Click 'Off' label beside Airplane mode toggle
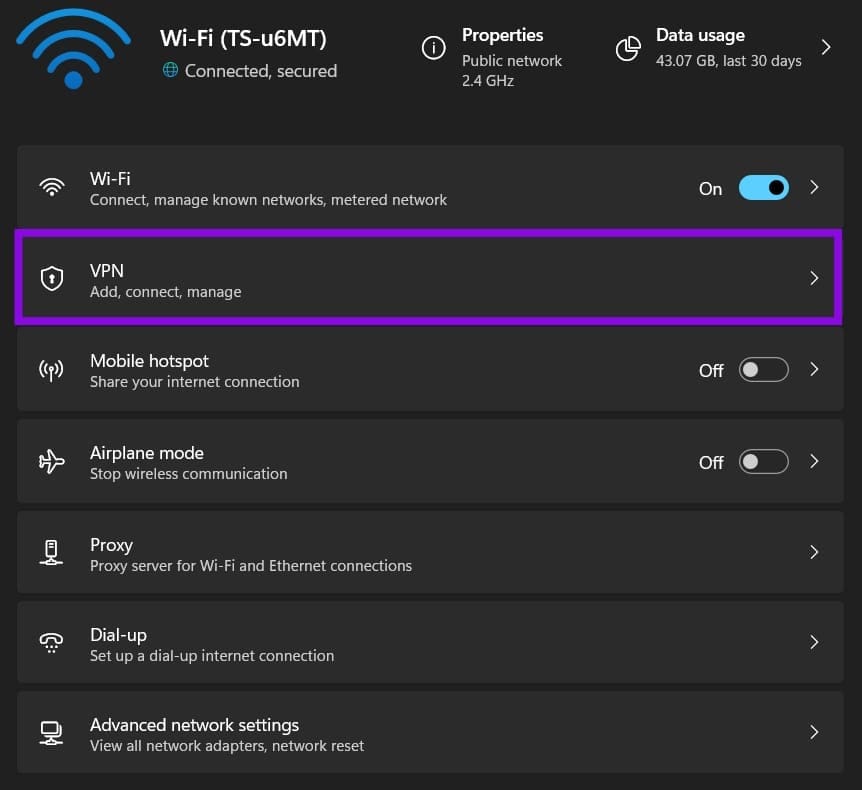The width and height of the screenshot is (862, 790). [x=711, y=462]
